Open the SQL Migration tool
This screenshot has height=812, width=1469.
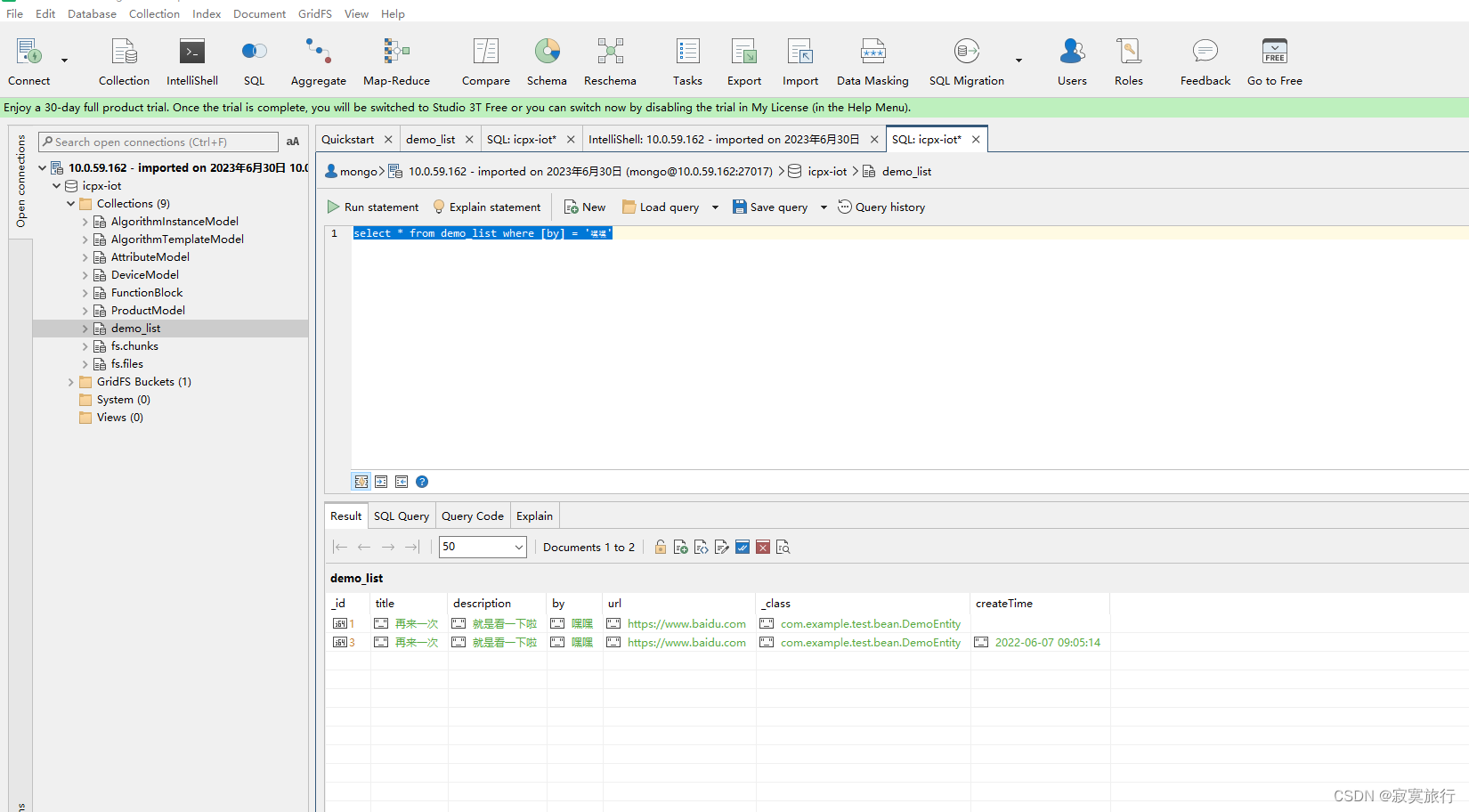click(967, 61)
